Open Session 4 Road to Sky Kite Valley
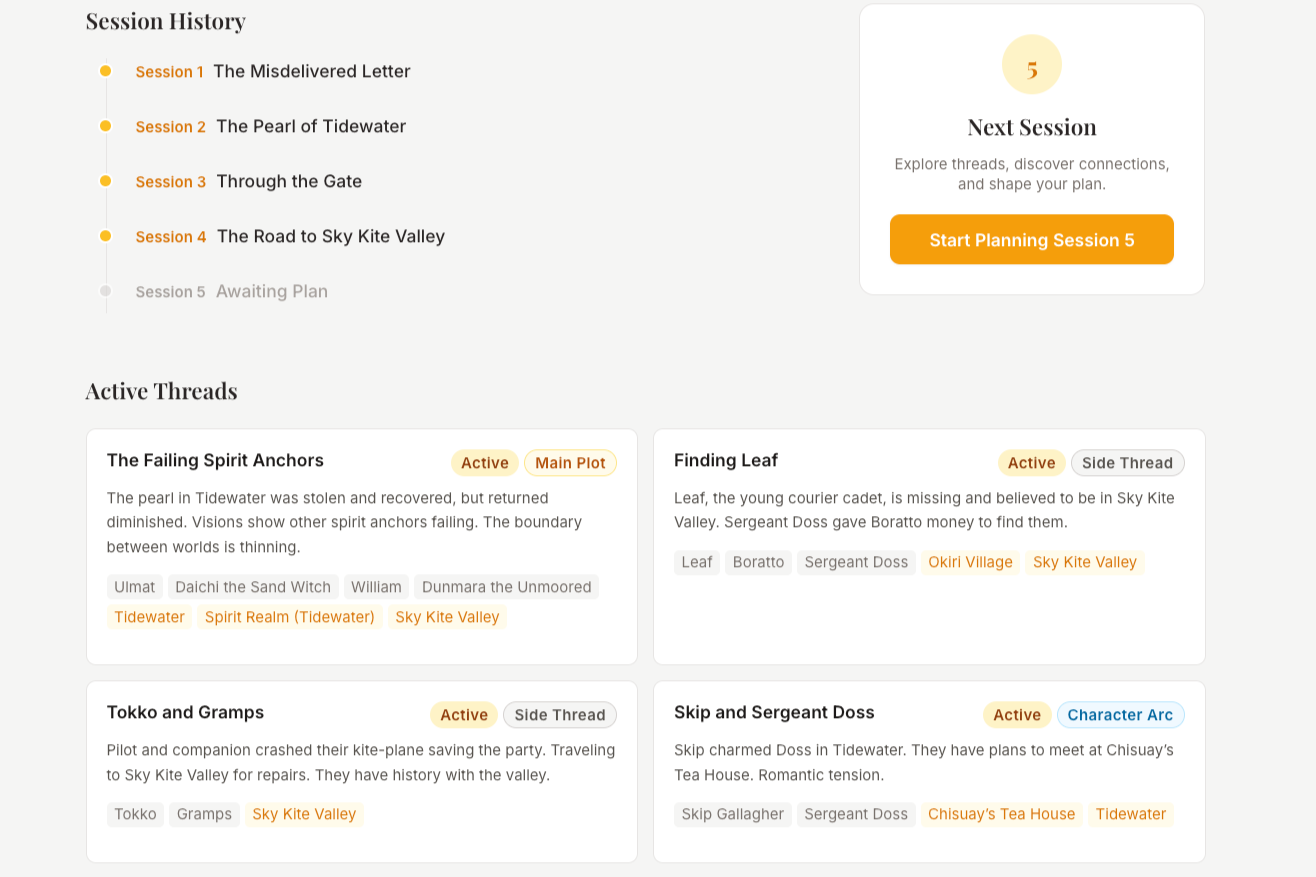The width and height of the screenshot is (1316, 877). point(330,236)
